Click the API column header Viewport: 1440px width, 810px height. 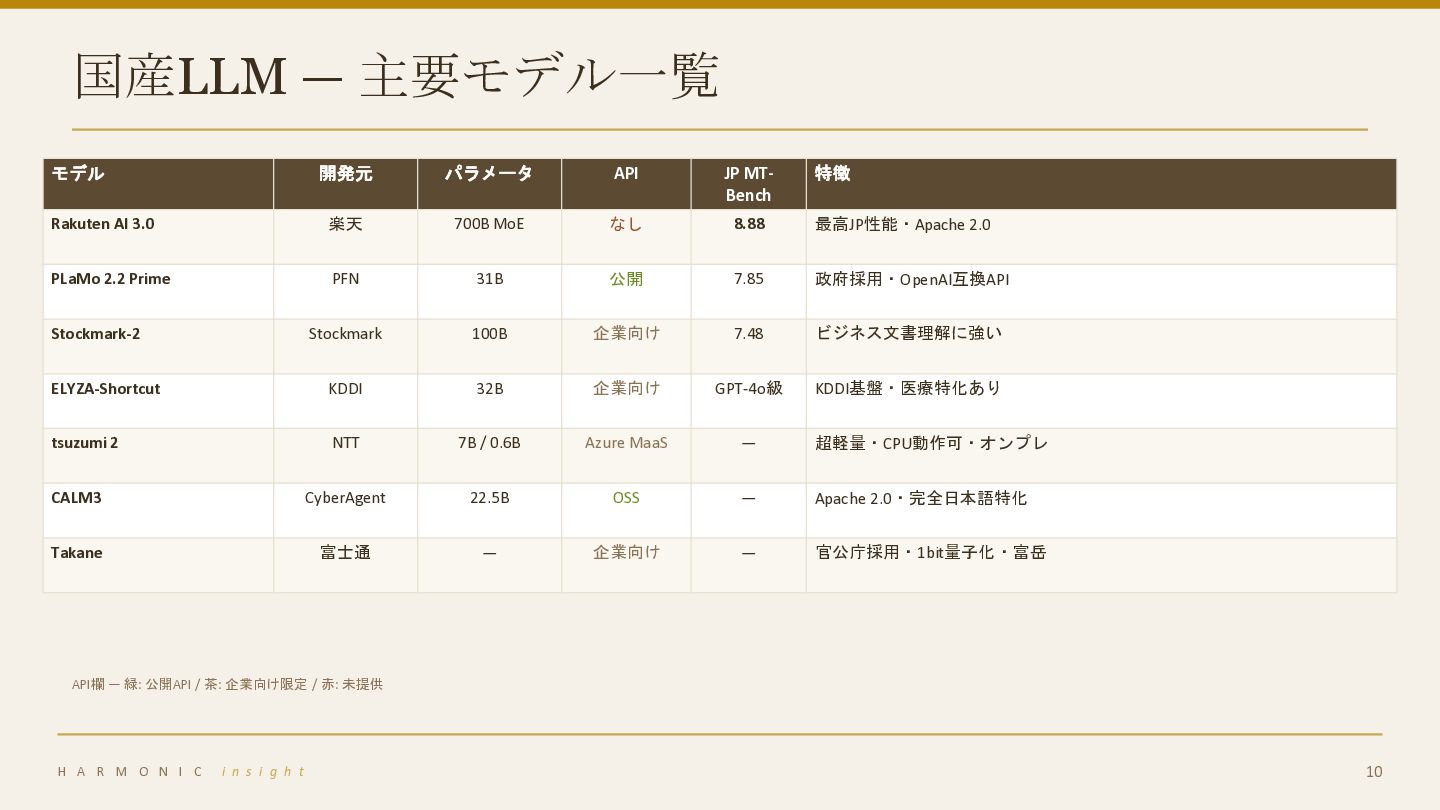(x=626, y=184)
